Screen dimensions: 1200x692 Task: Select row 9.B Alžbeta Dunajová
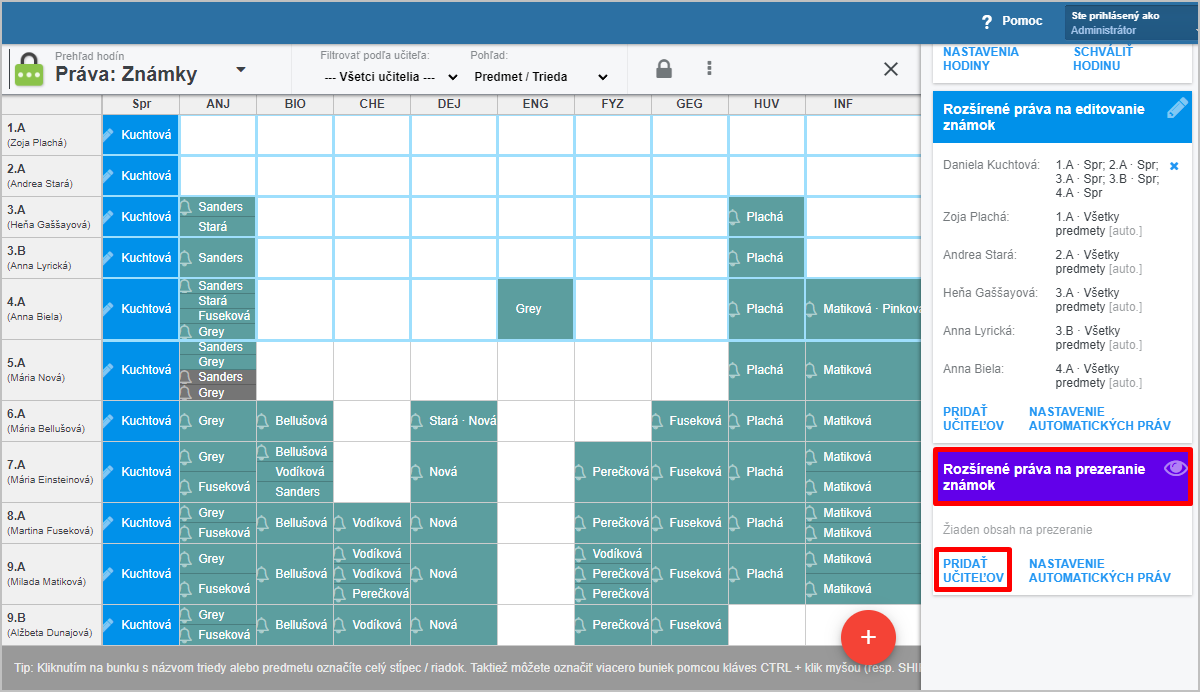point(52,625)
